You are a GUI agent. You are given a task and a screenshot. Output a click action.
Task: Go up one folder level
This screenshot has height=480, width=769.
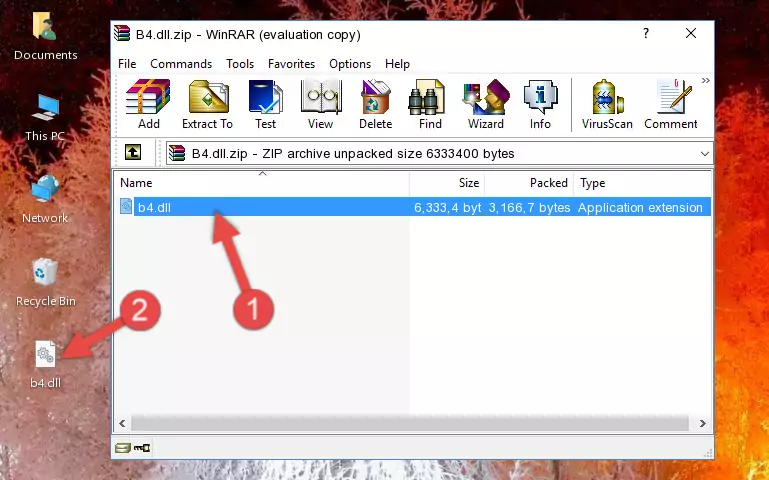133,152
